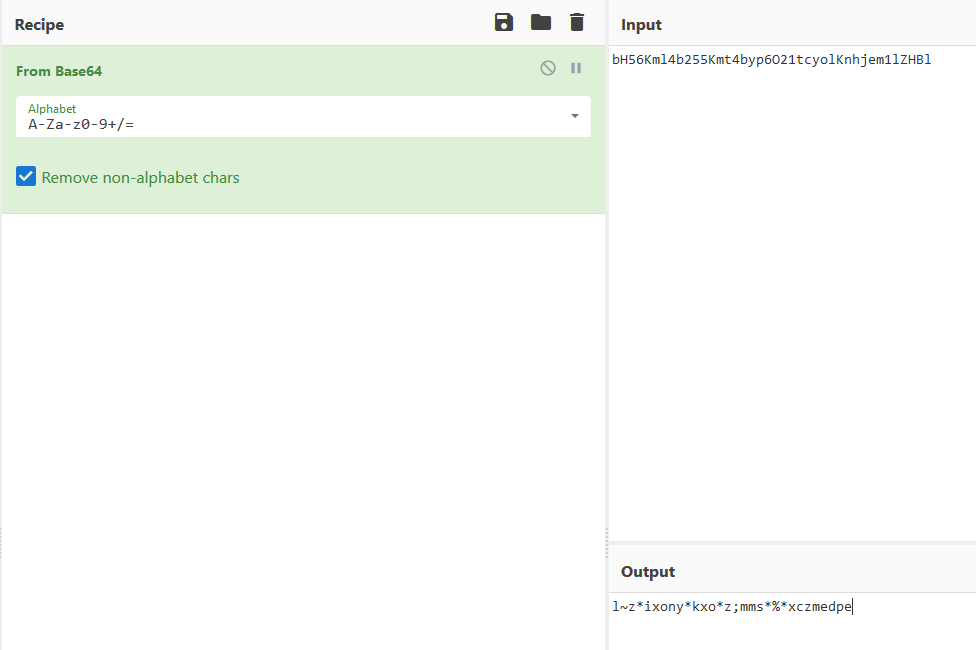Click the Input panel heading
This screenshot has height=650, width=976.
coord(641,24)
